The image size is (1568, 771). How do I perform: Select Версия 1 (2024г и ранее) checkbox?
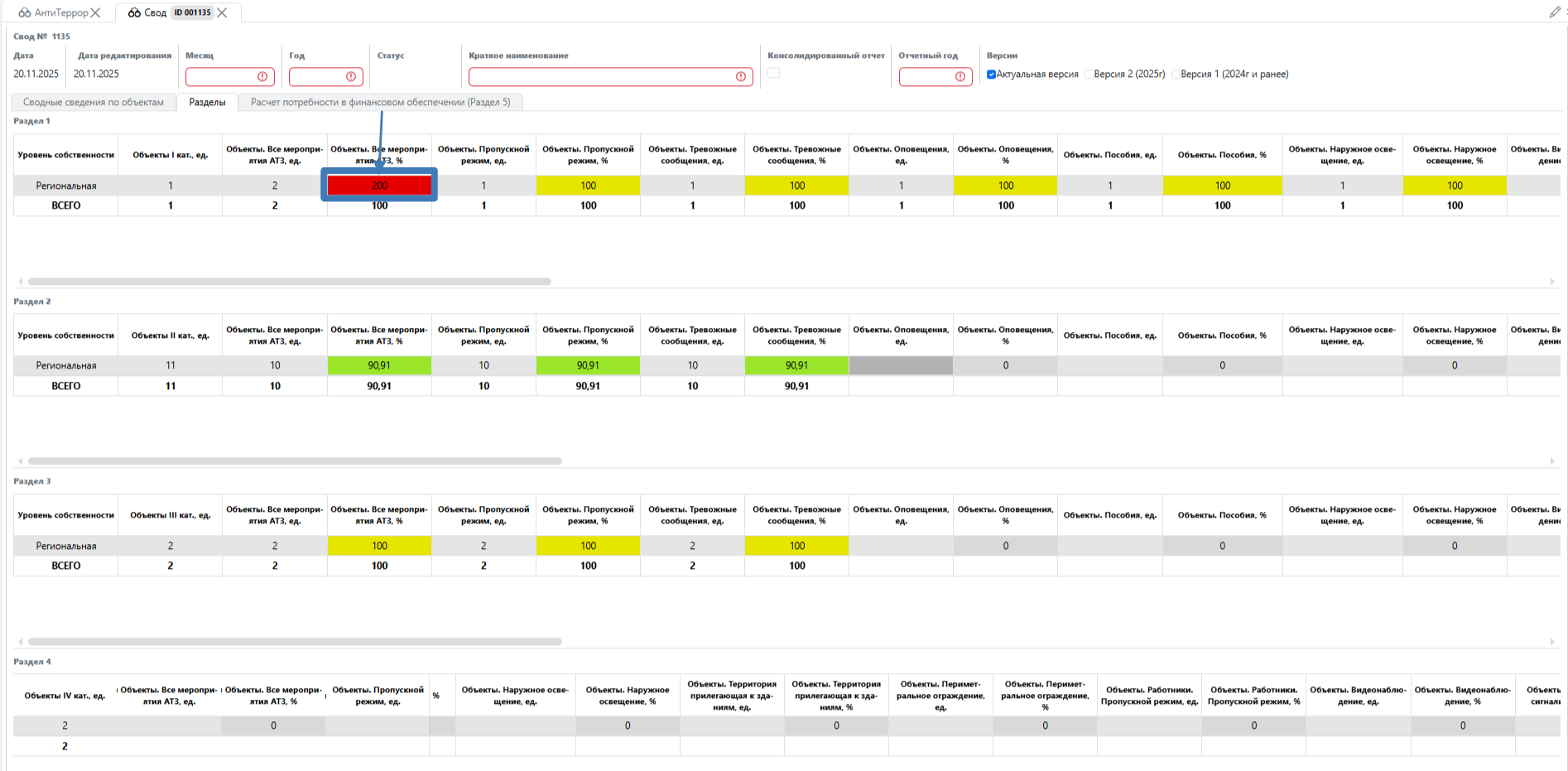(1176, 75)
